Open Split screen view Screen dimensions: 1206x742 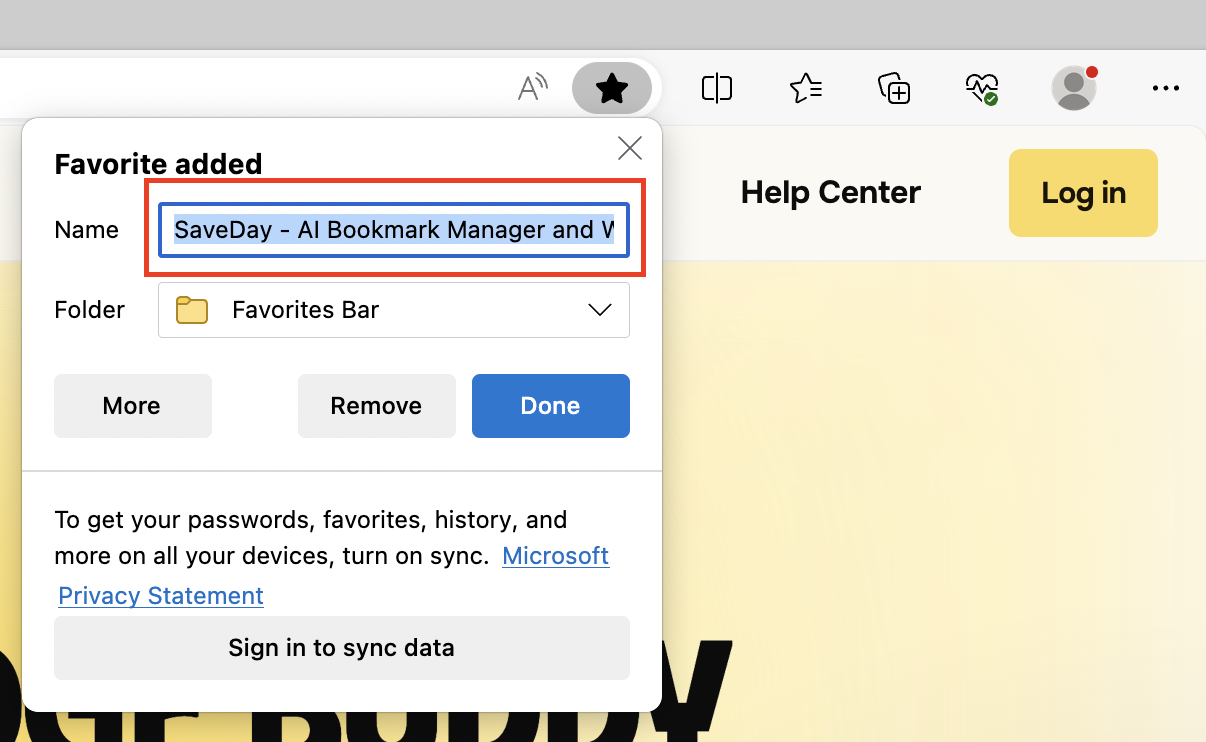point(717,88)
